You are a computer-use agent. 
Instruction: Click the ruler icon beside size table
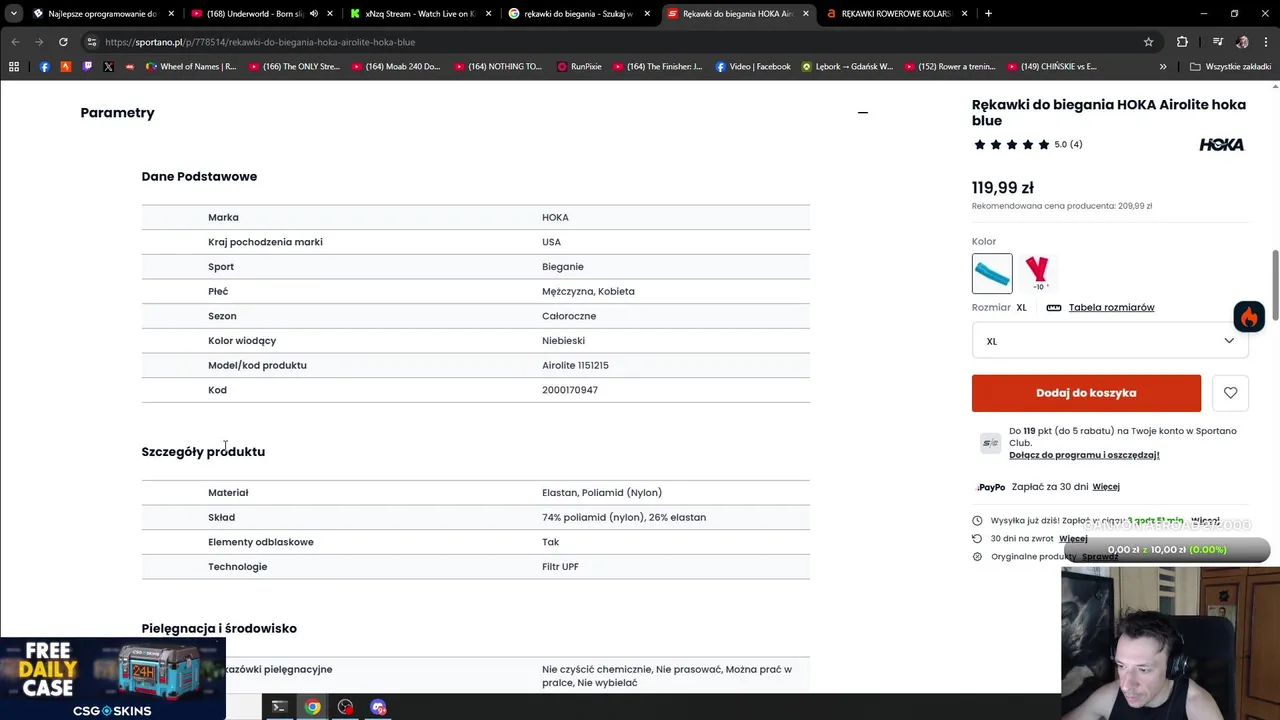tap(1053, 308)
